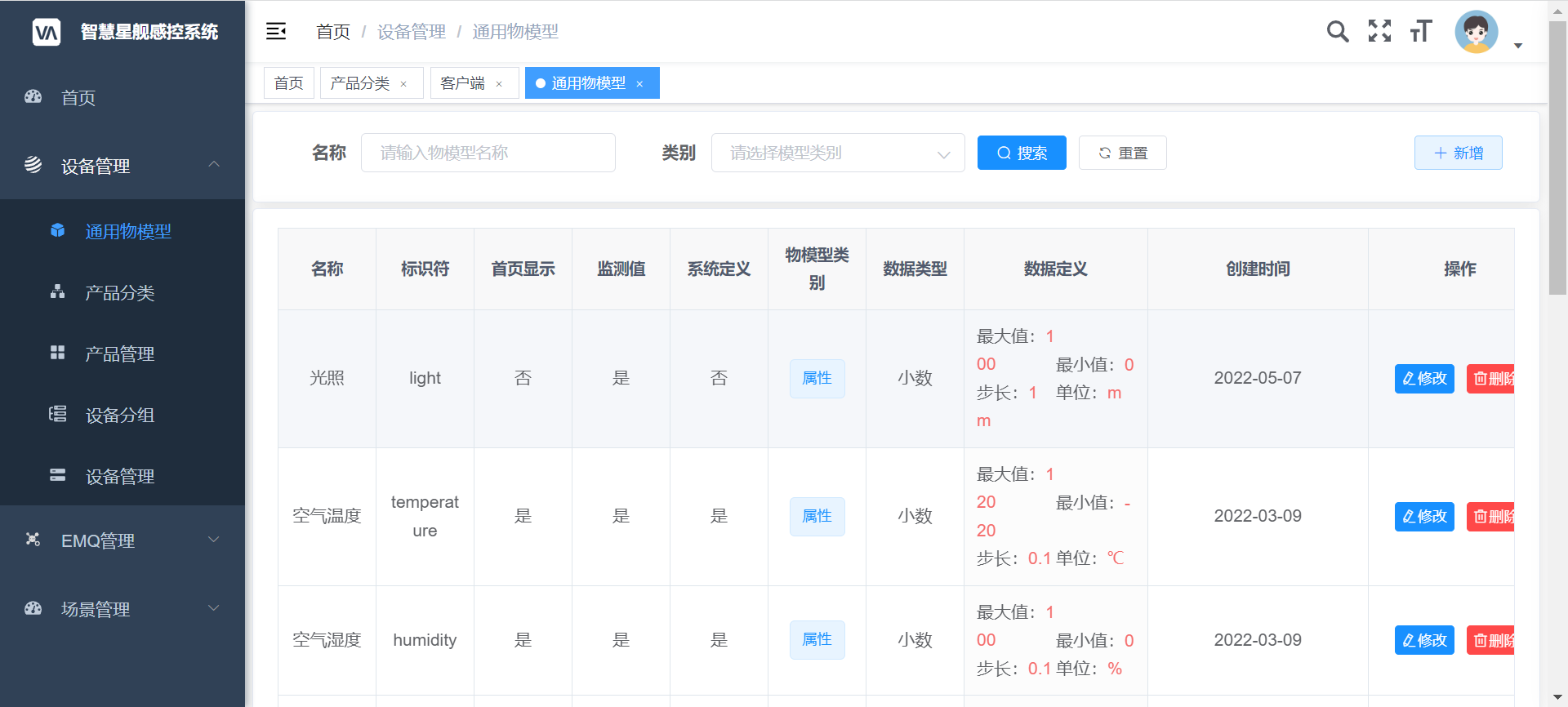Viewport: 1568px width, 707px height.
Task: Expand the 场景管理 menu chevron
Action: point(214,607)
